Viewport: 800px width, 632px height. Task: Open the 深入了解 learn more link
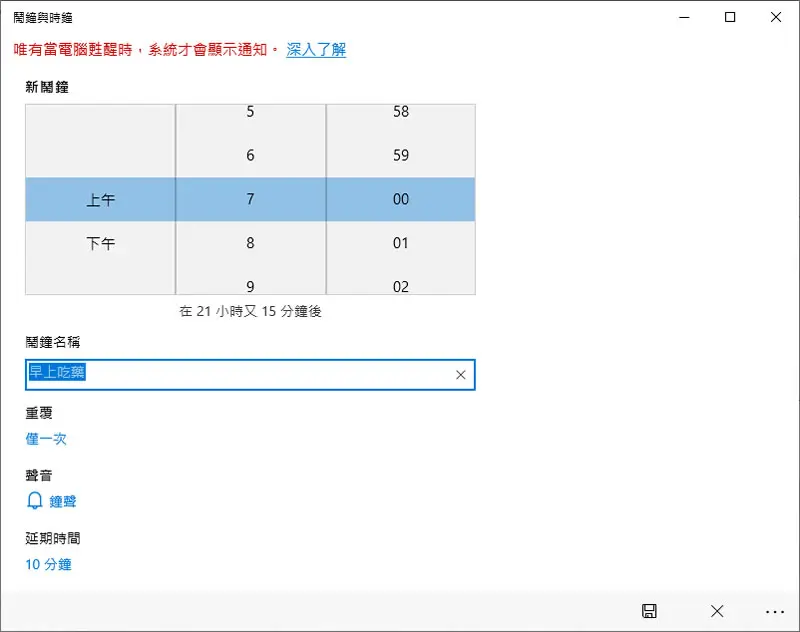[316, 49]
